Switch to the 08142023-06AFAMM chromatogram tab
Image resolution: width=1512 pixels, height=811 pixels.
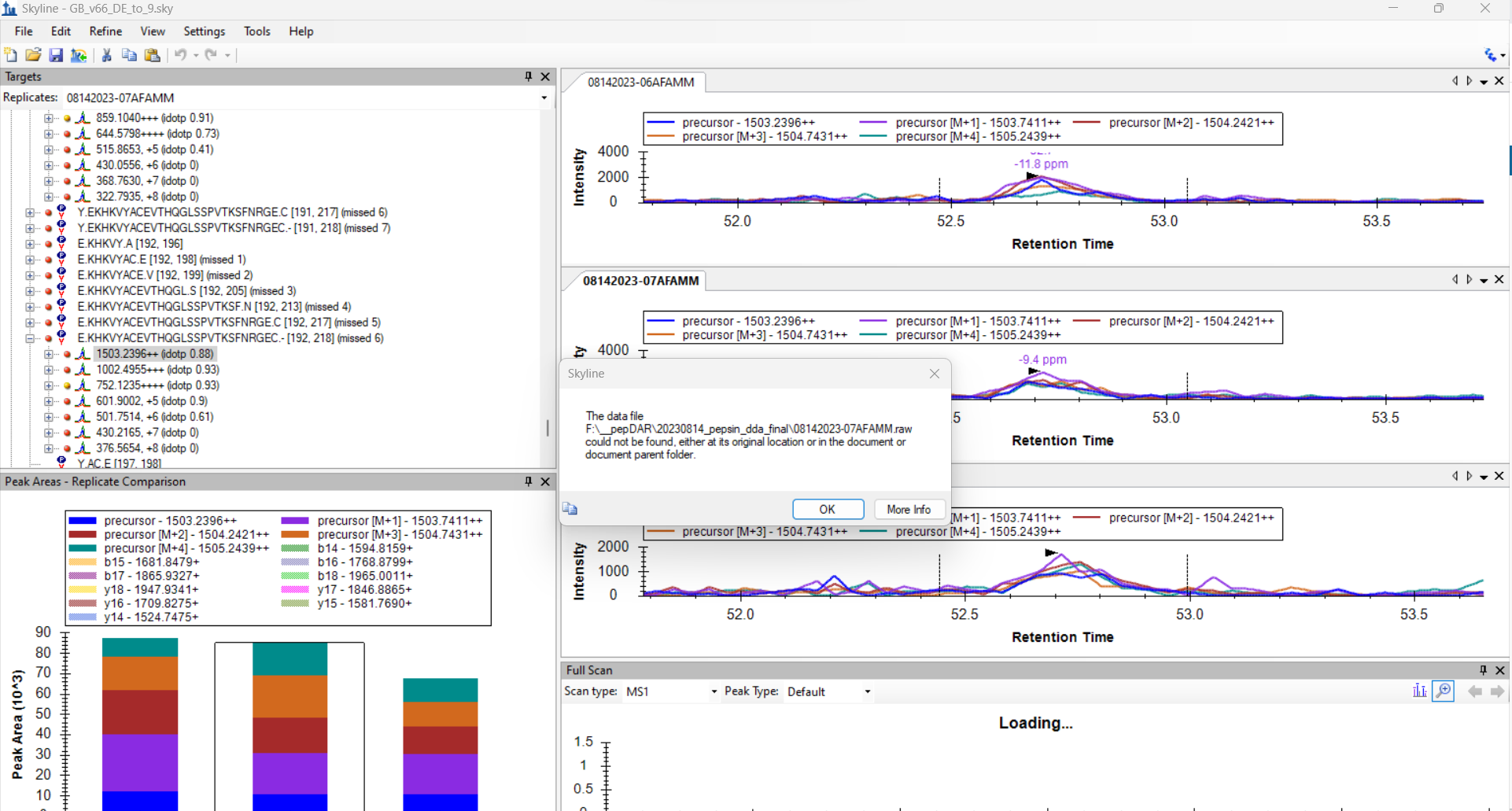[x=640, y=83]
